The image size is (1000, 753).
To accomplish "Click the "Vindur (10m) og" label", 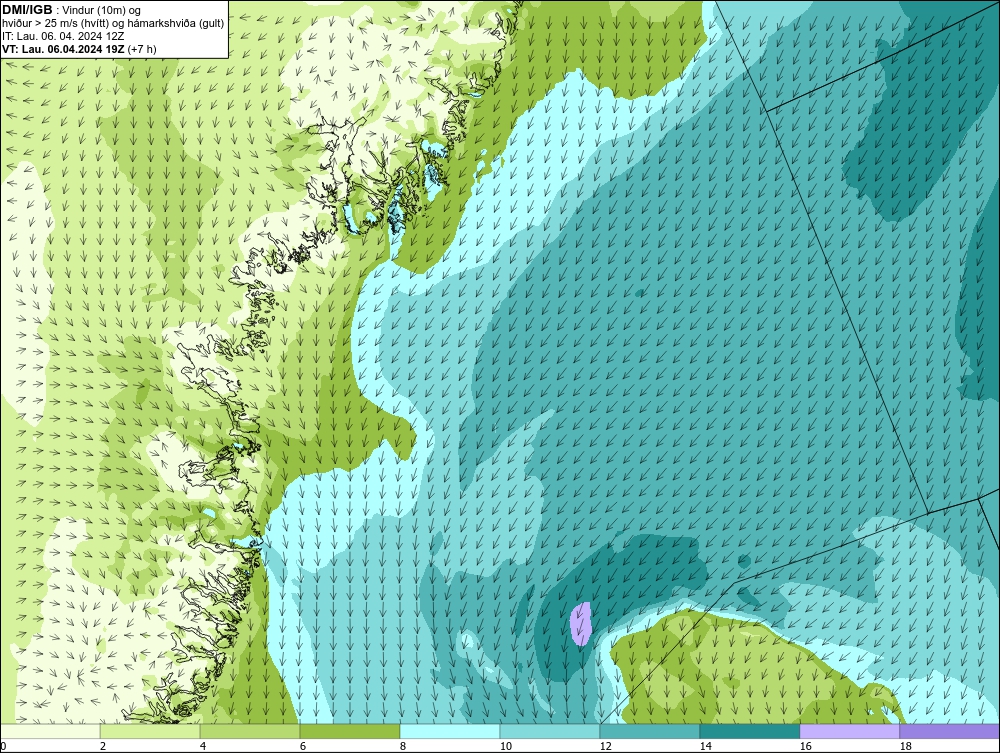I will tap(101, 11).
